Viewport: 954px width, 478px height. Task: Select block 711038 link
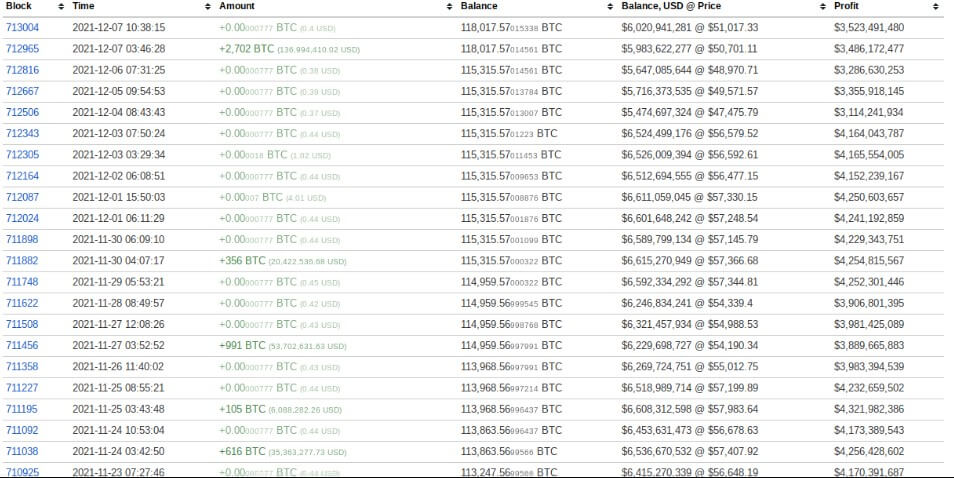point(22,451)
